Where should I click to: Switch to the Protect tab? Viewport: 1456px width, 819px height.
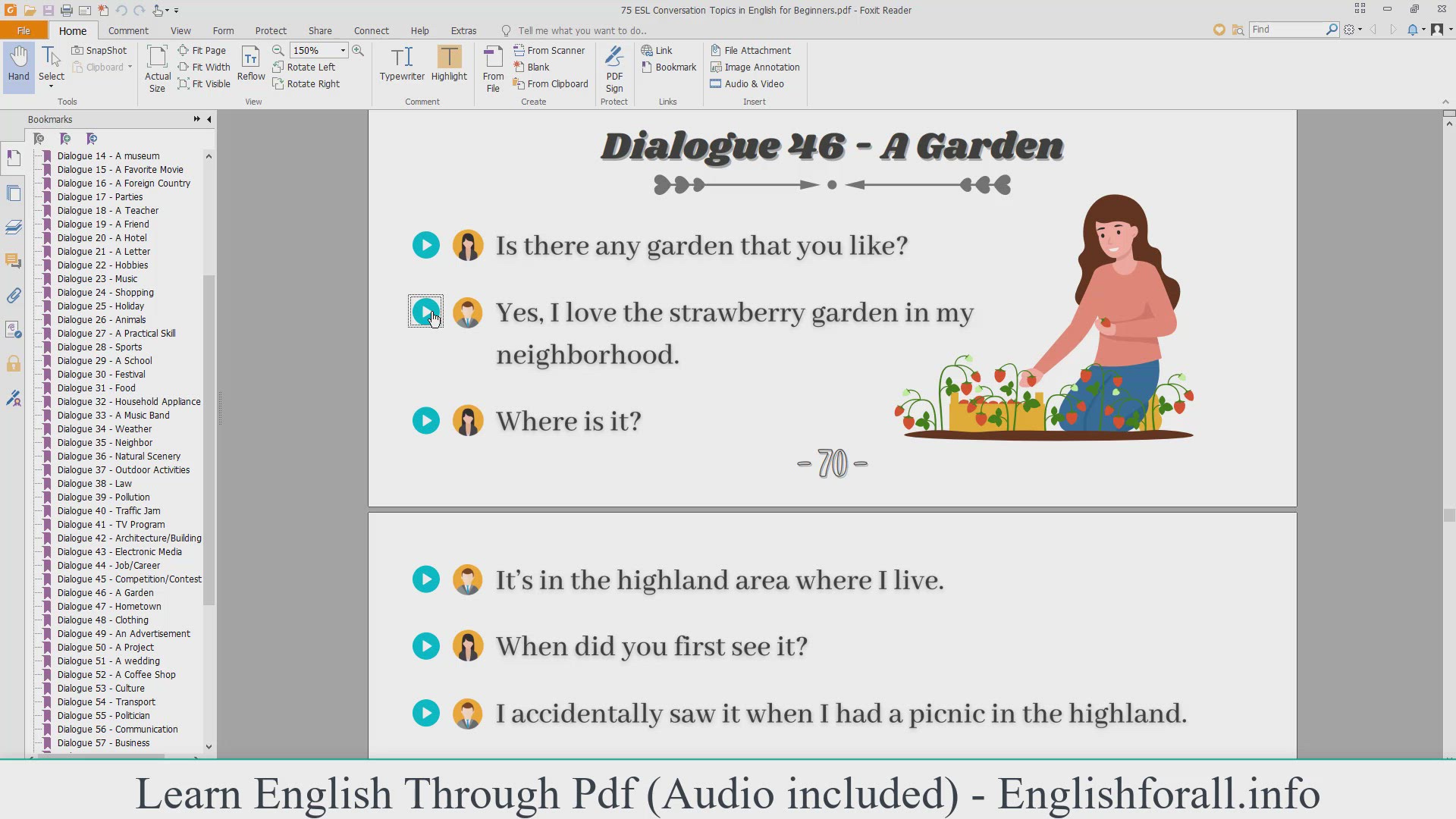tap(271, 30)
